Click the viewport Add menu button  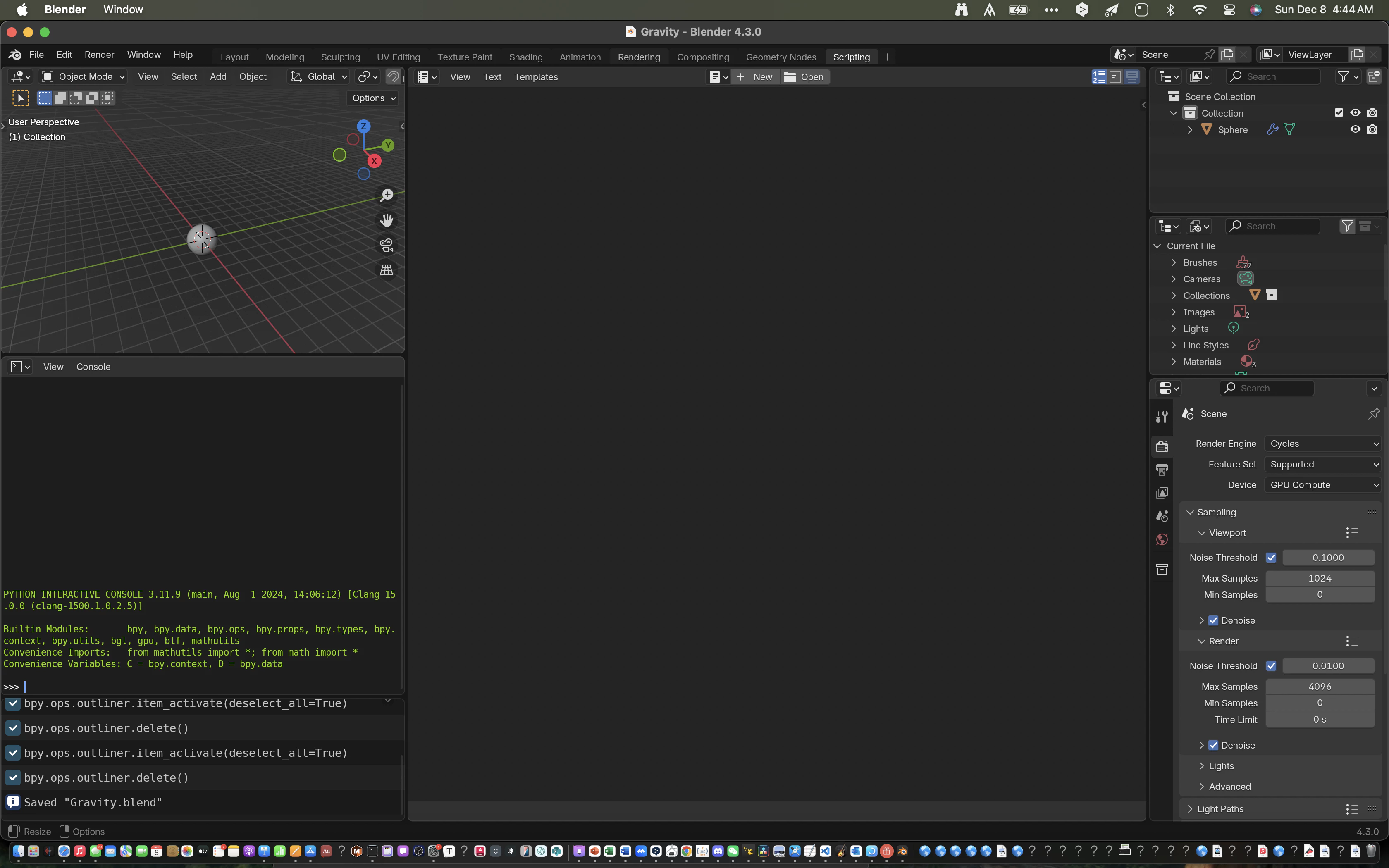218,76
